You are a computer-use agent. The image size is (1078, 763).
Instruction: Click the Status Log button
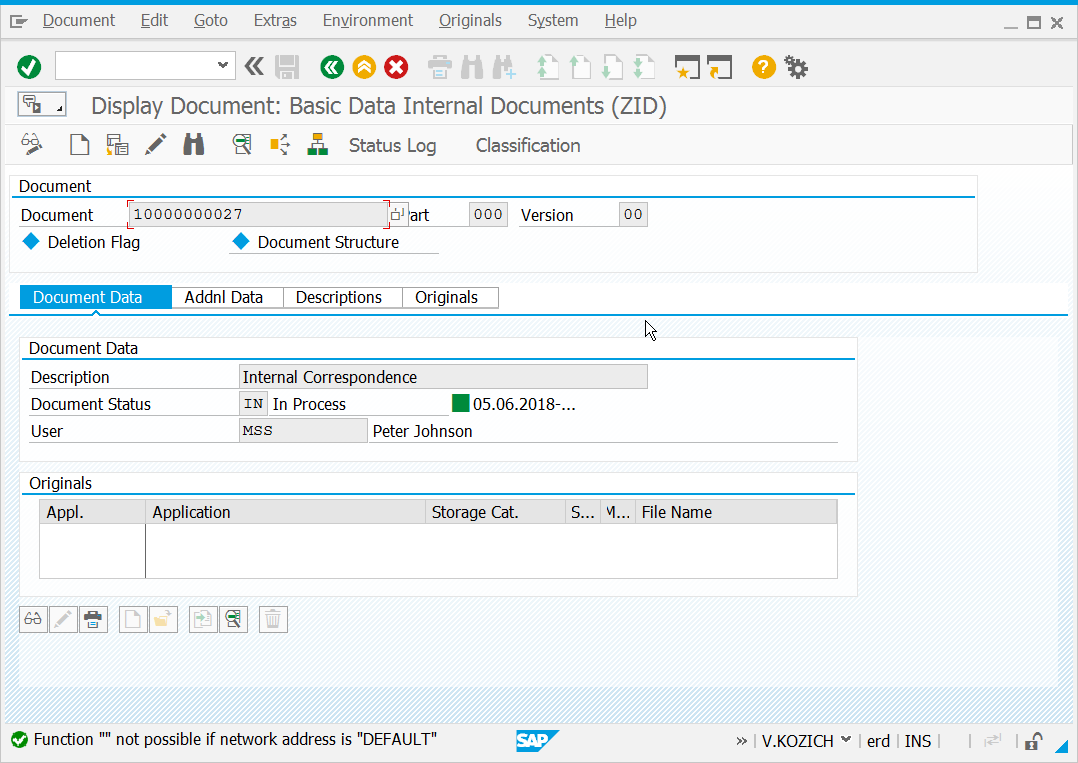click(x=393, y=146)
